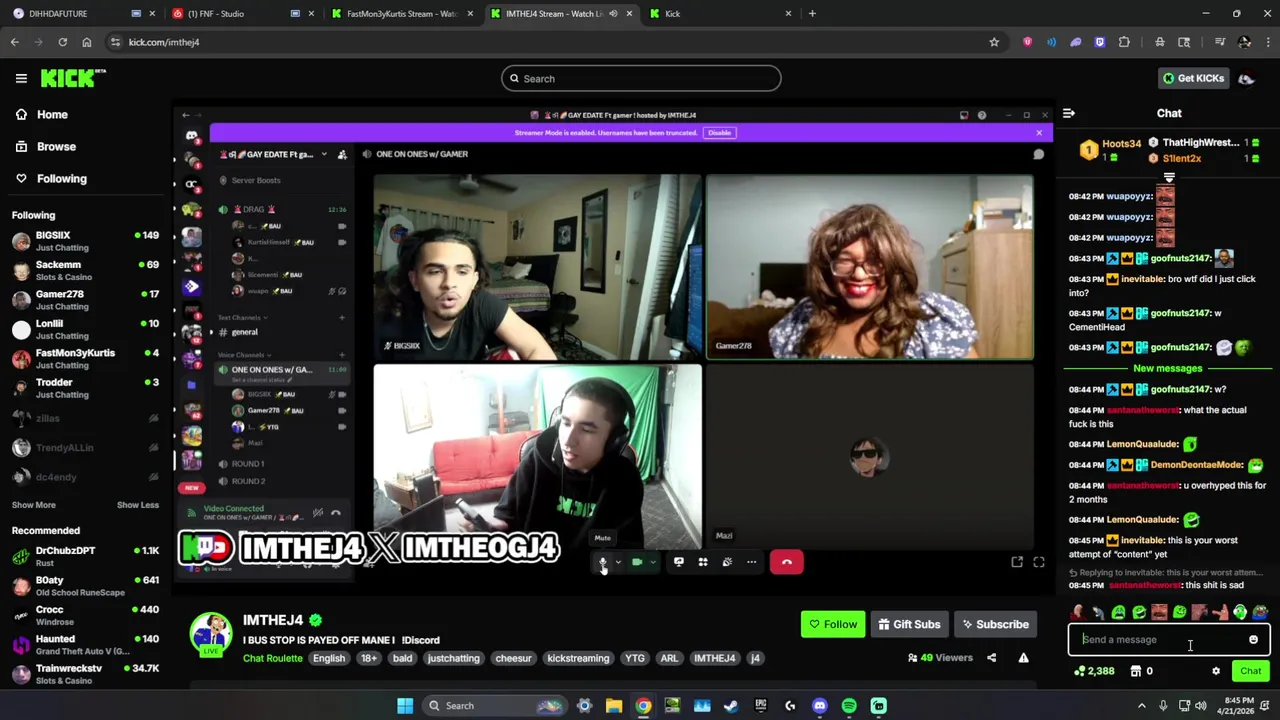Open the user avatar on Kick header

(x=1246, y=78)
